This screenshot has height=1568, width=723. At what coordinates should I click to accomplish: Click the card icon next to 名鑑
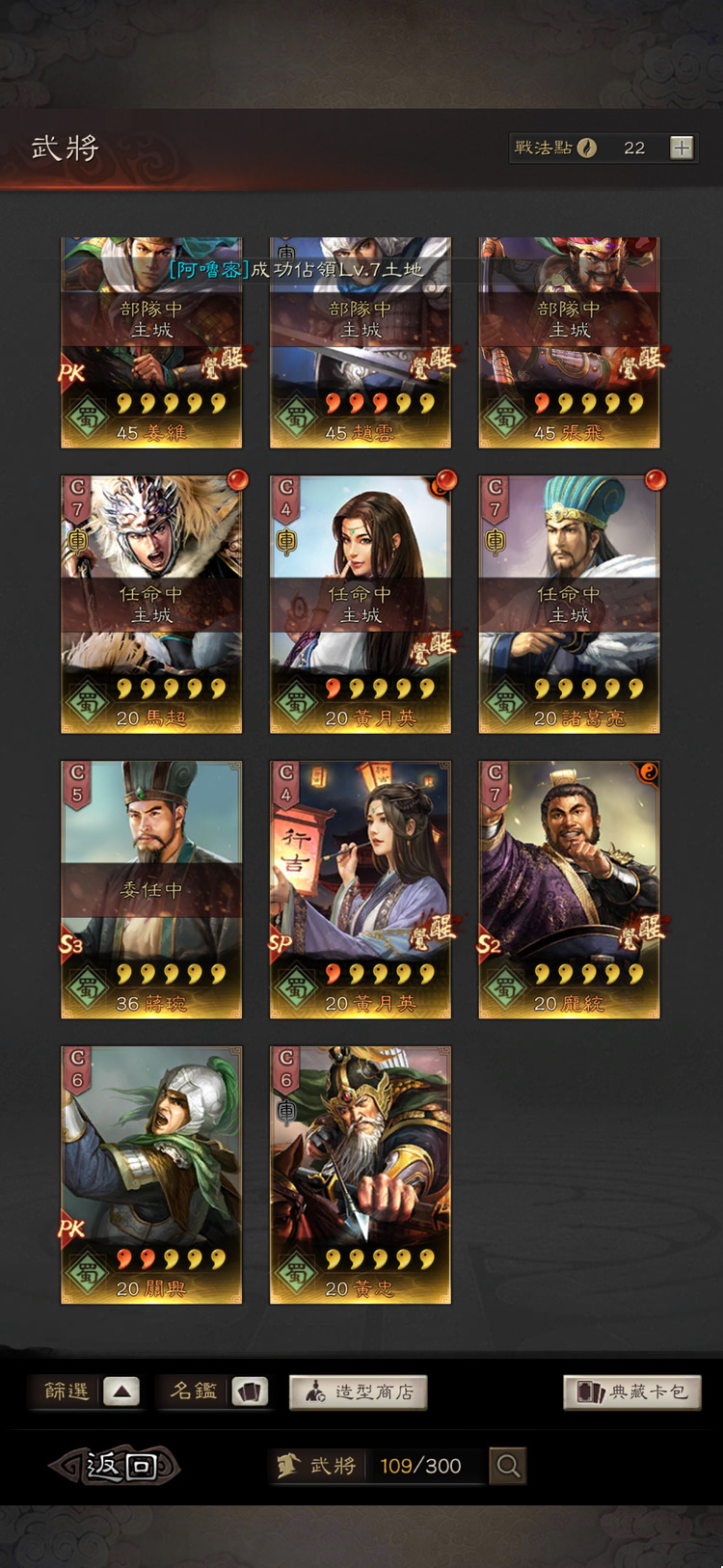coord(249,1392)
